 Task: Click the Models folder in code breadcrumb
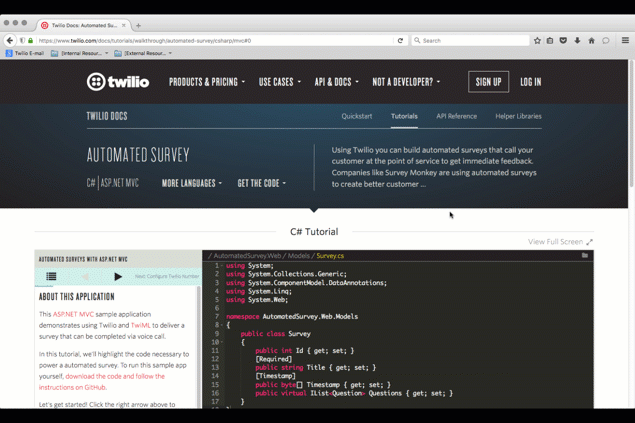click(x=298, y=256)
